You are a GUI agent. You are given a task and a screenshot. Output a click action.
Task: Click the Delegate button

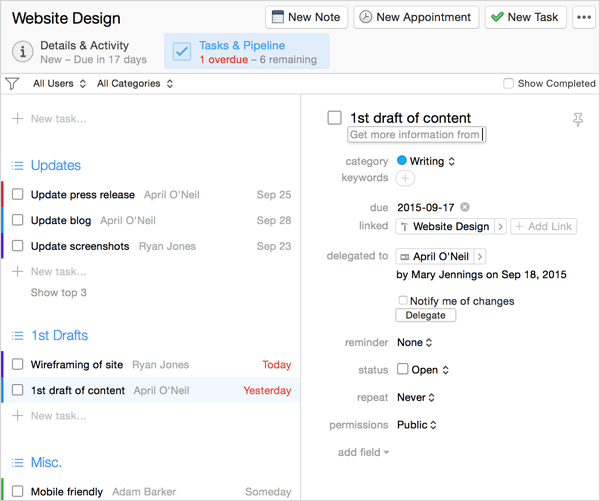click(x=426, y=315)
